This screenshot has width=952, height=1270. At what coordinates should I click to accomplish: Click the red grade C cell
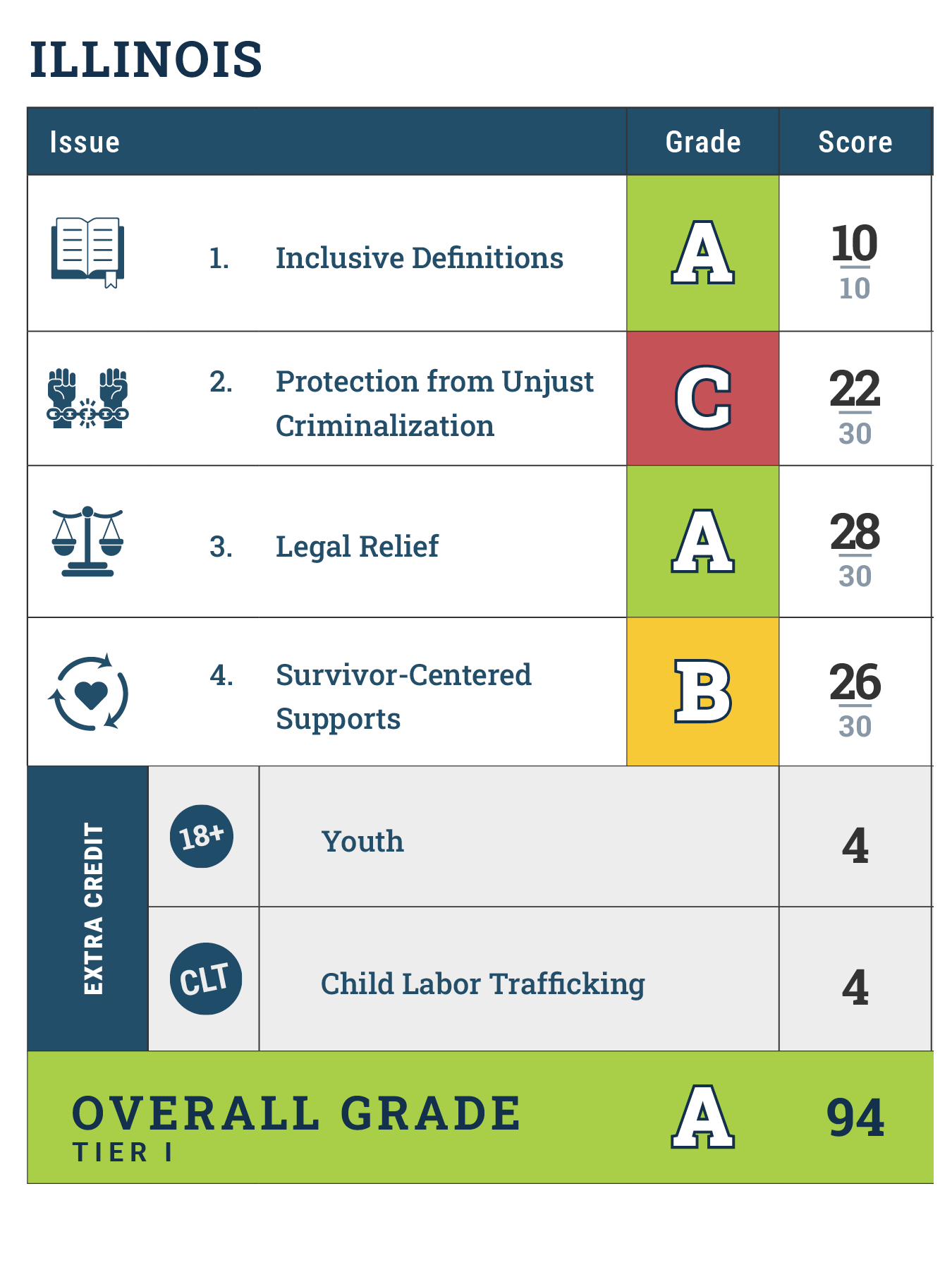[x=702, y=398]
